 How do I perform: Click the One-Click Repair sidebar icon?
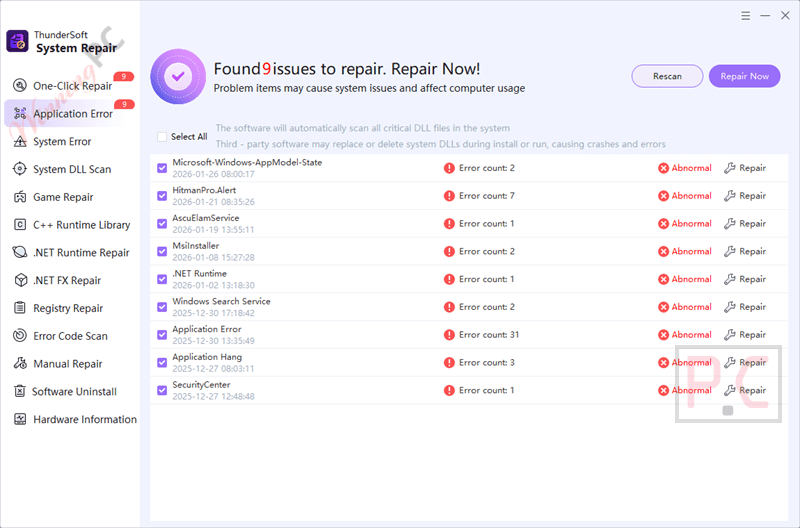tap(19, 85)
